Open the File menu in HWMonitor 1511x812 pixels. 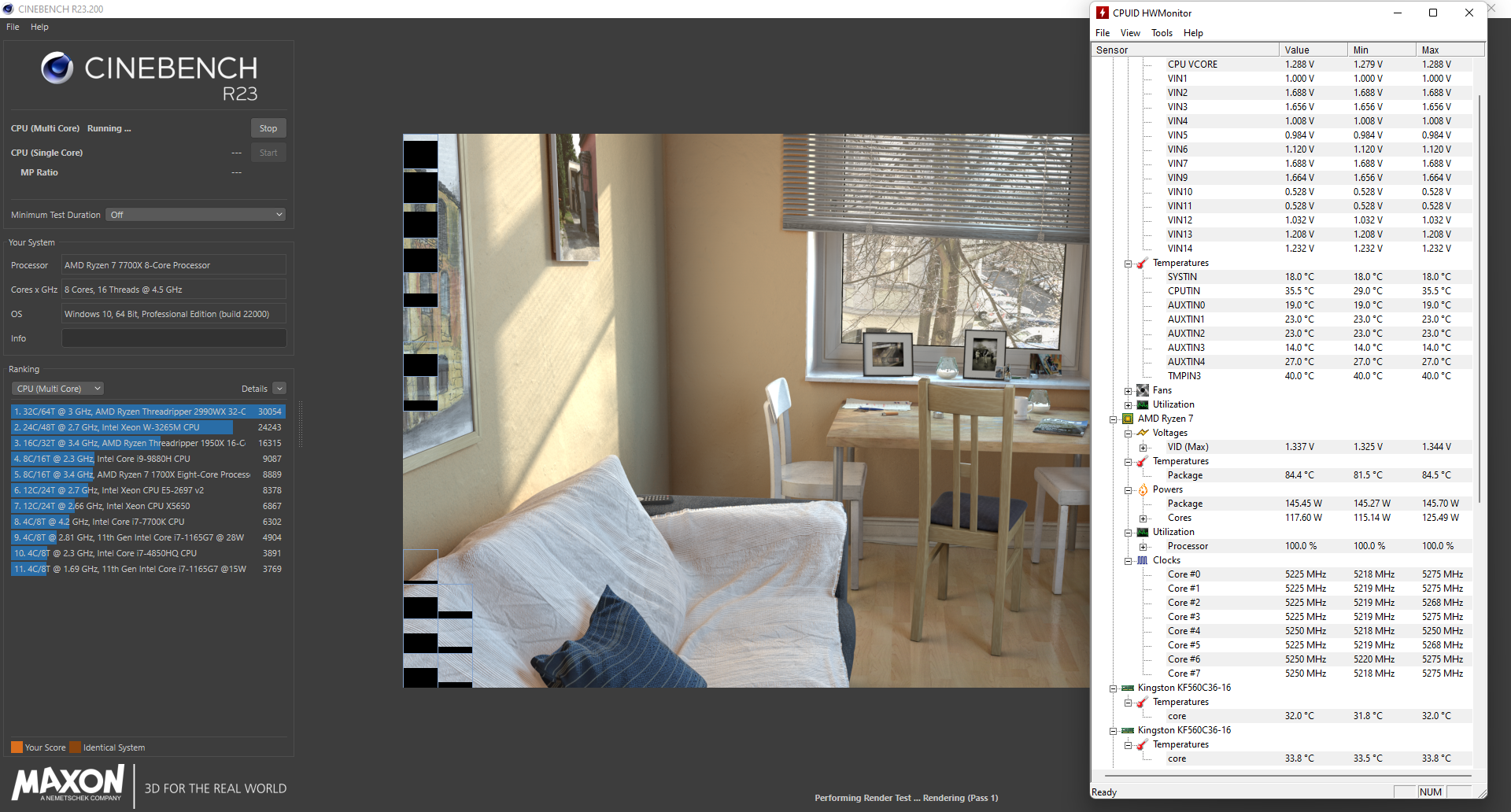[1103, 33]
